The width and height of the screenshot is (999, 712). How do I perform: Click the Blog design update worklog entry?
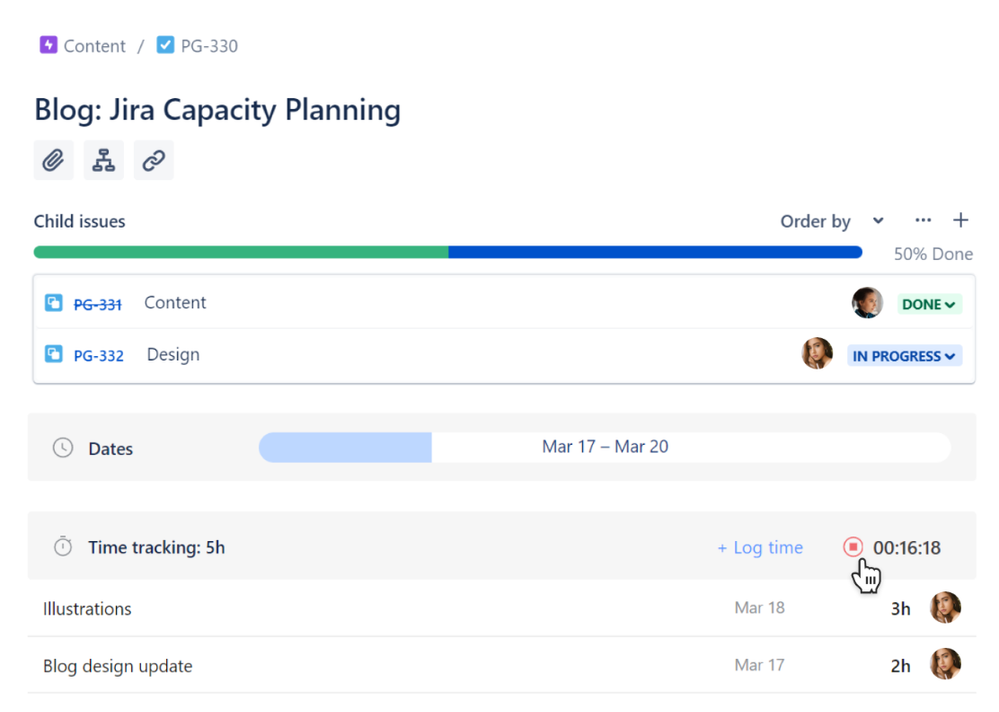point(118,666)
